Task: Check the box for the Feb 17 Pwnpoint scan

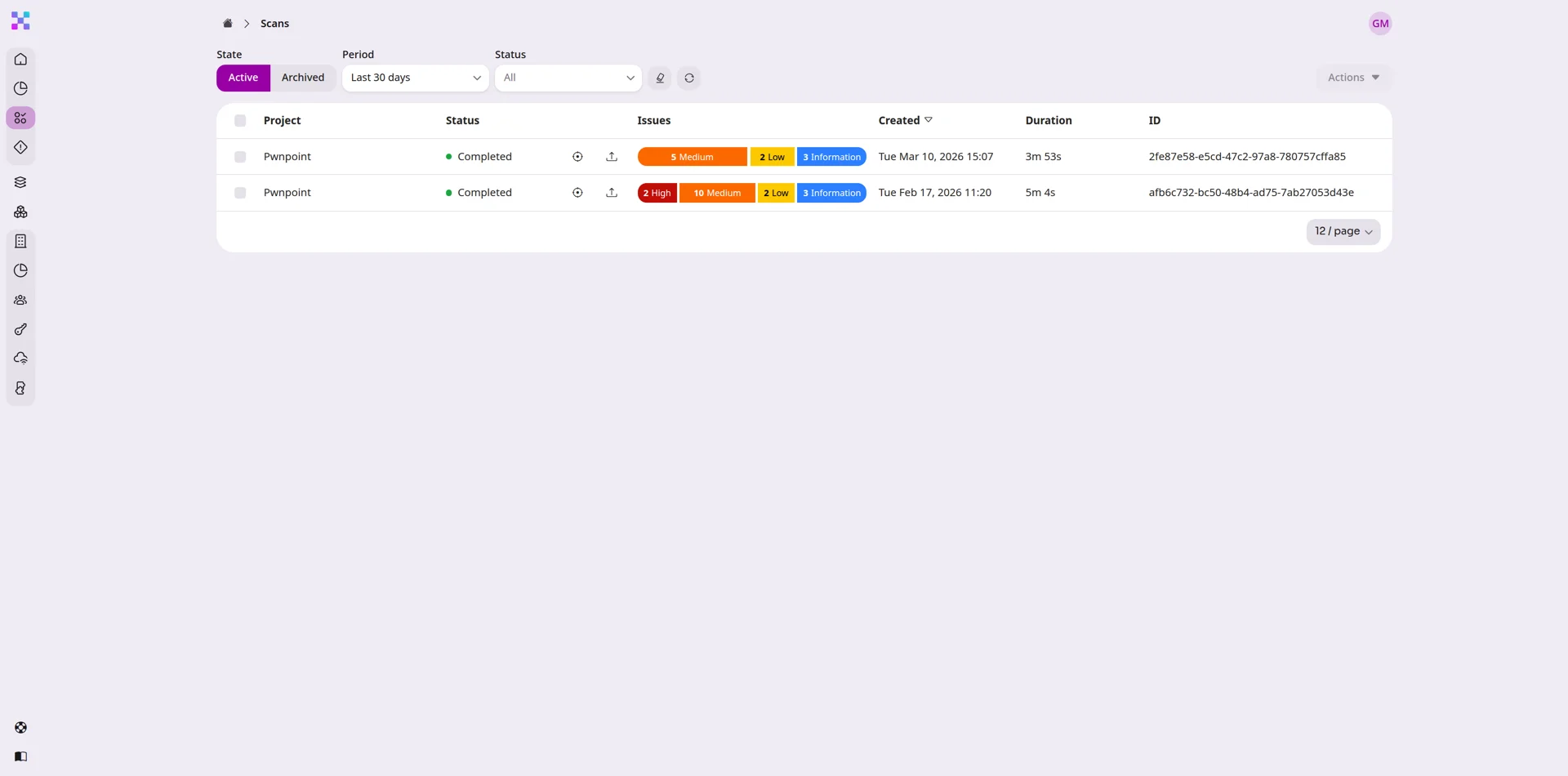Action: click(240, 193)
